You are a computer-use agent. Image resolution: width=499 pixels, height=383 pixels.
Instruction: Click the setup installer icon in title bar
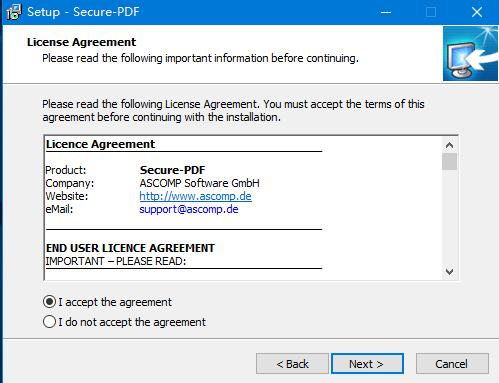(14, 12)
